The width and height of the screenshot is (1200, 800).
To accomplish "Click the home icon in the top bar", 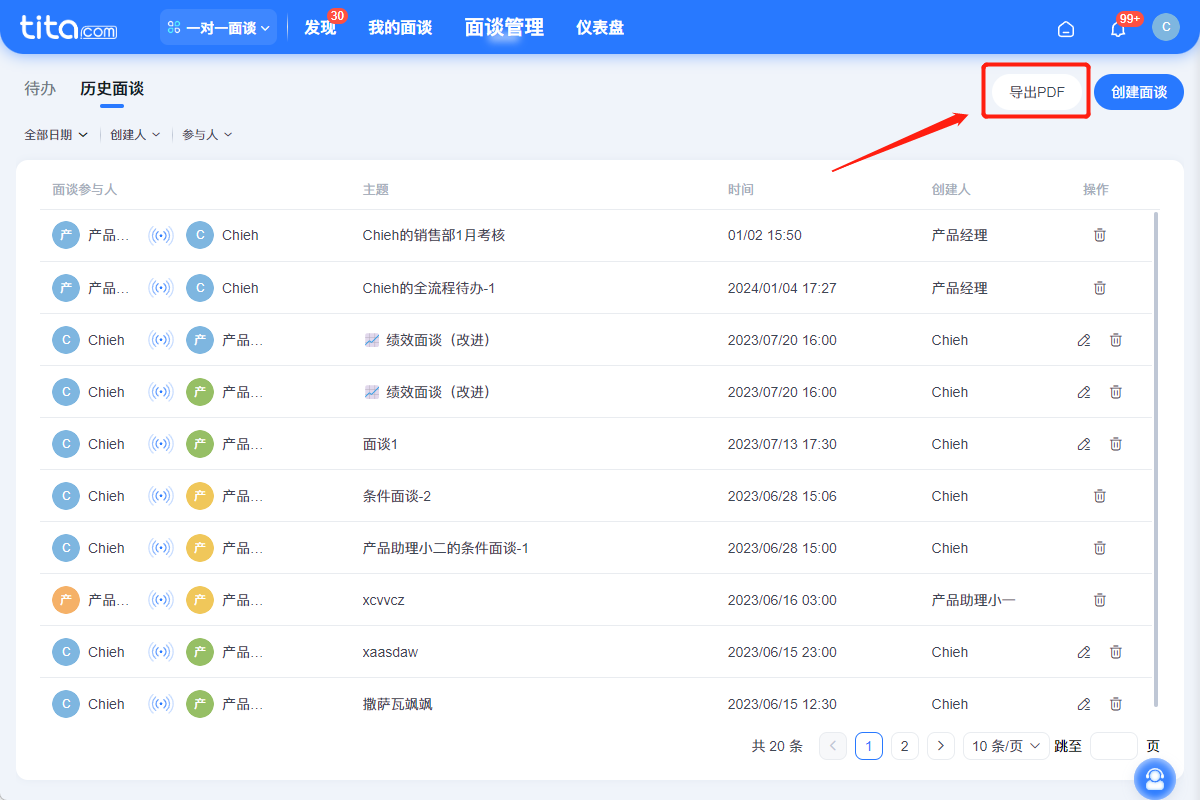I will 1065,29.
